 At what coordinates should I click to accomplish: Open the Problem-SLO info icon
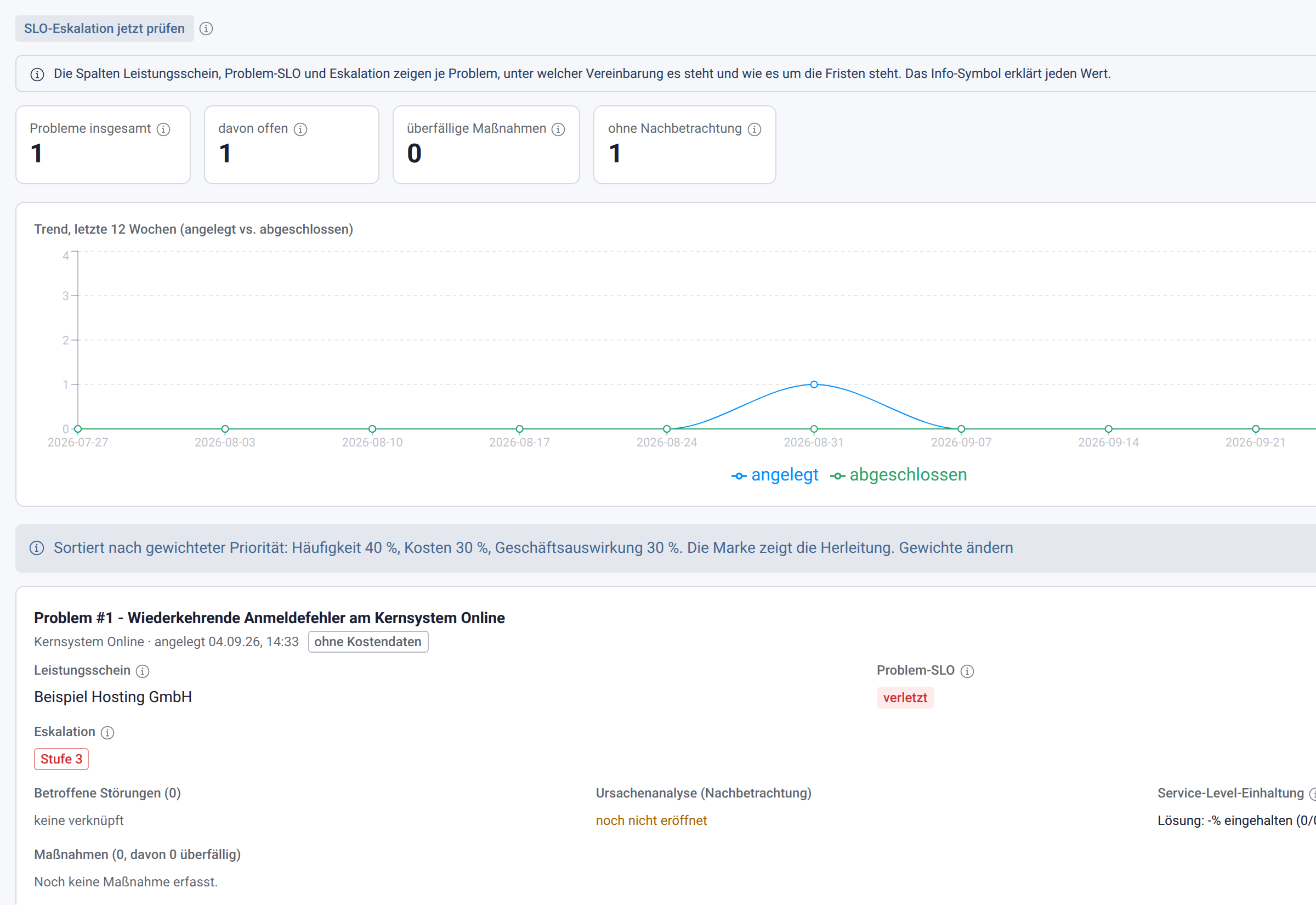click(x=967, y=671)
